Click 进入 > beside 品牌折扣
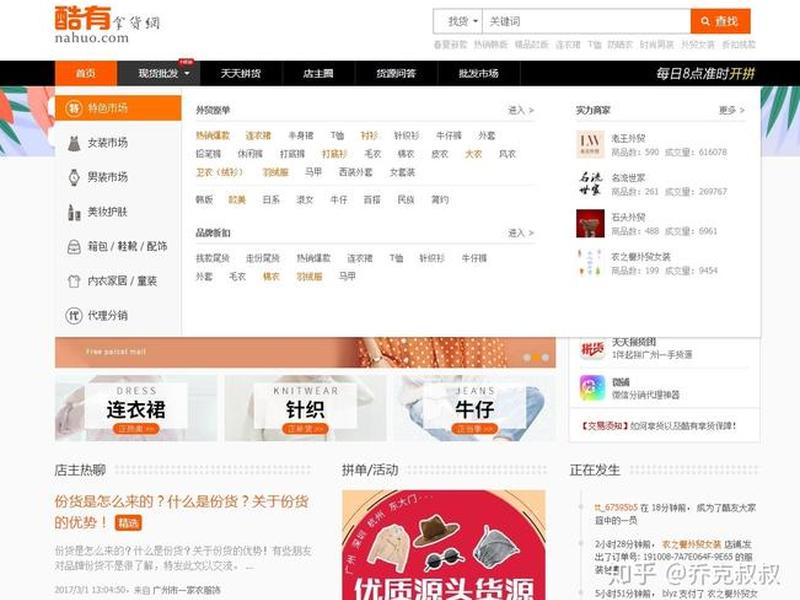The image size is (800, 600). click(x=520, y=233)
